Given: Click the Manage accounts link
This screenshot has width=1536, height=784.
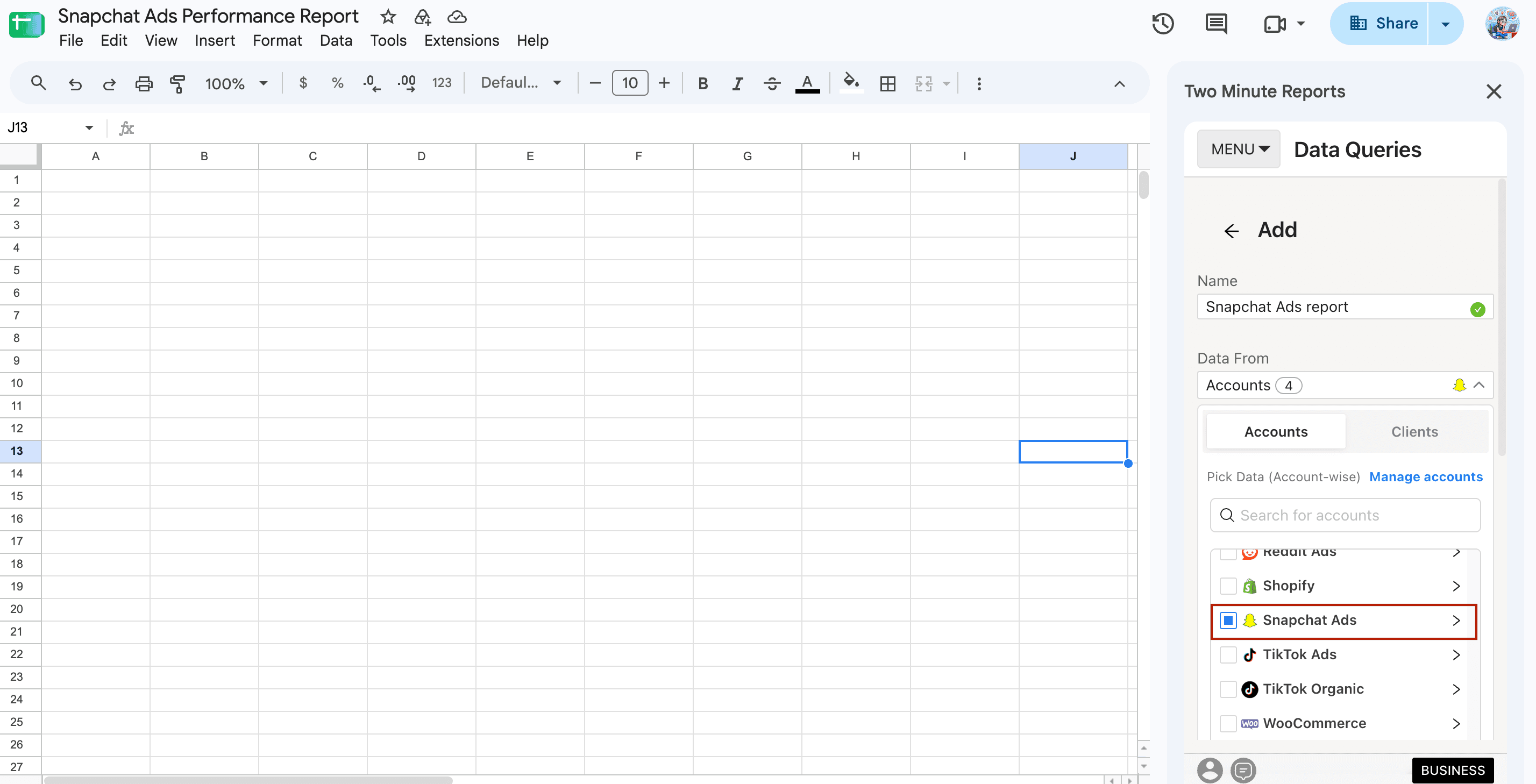Looking at the screenshot, I should (1425, 477).
